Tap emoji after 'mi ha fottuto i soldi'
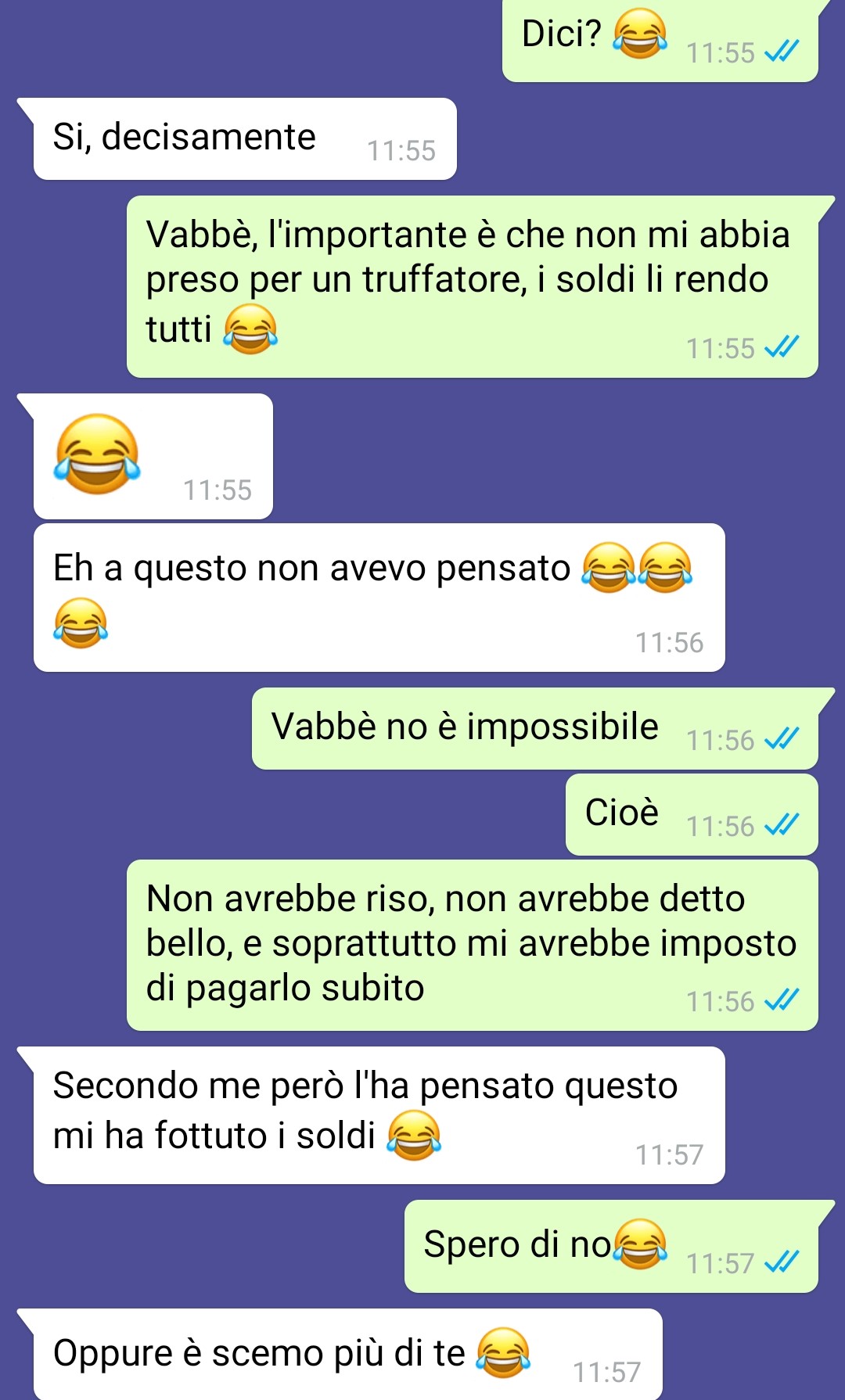Image resolution: width=845 pixels, height=1400 pixels. click(x=415, y=1135)
